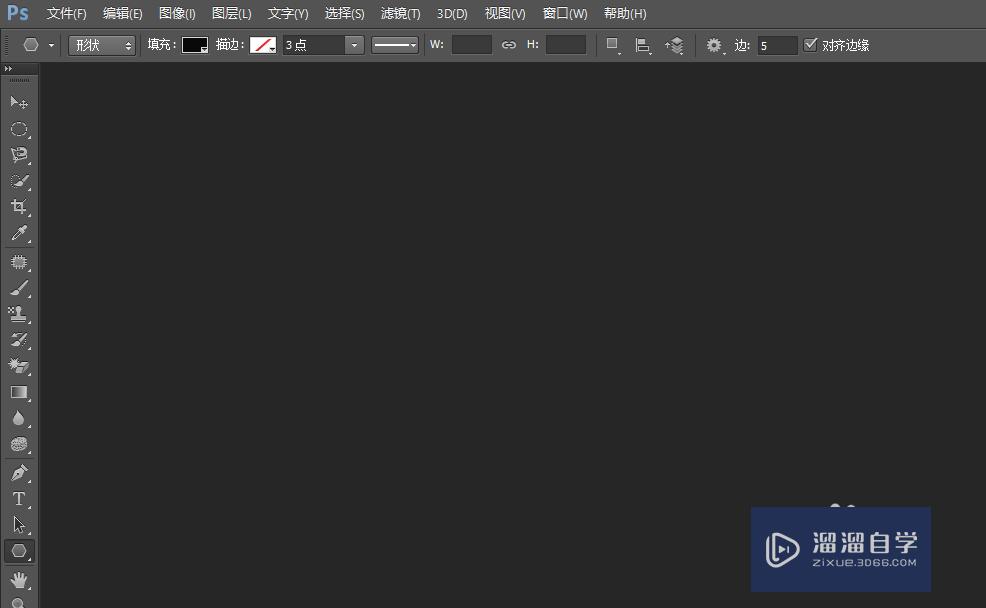
Task: Select the Pen tool
Action: [x=19, y=473]
